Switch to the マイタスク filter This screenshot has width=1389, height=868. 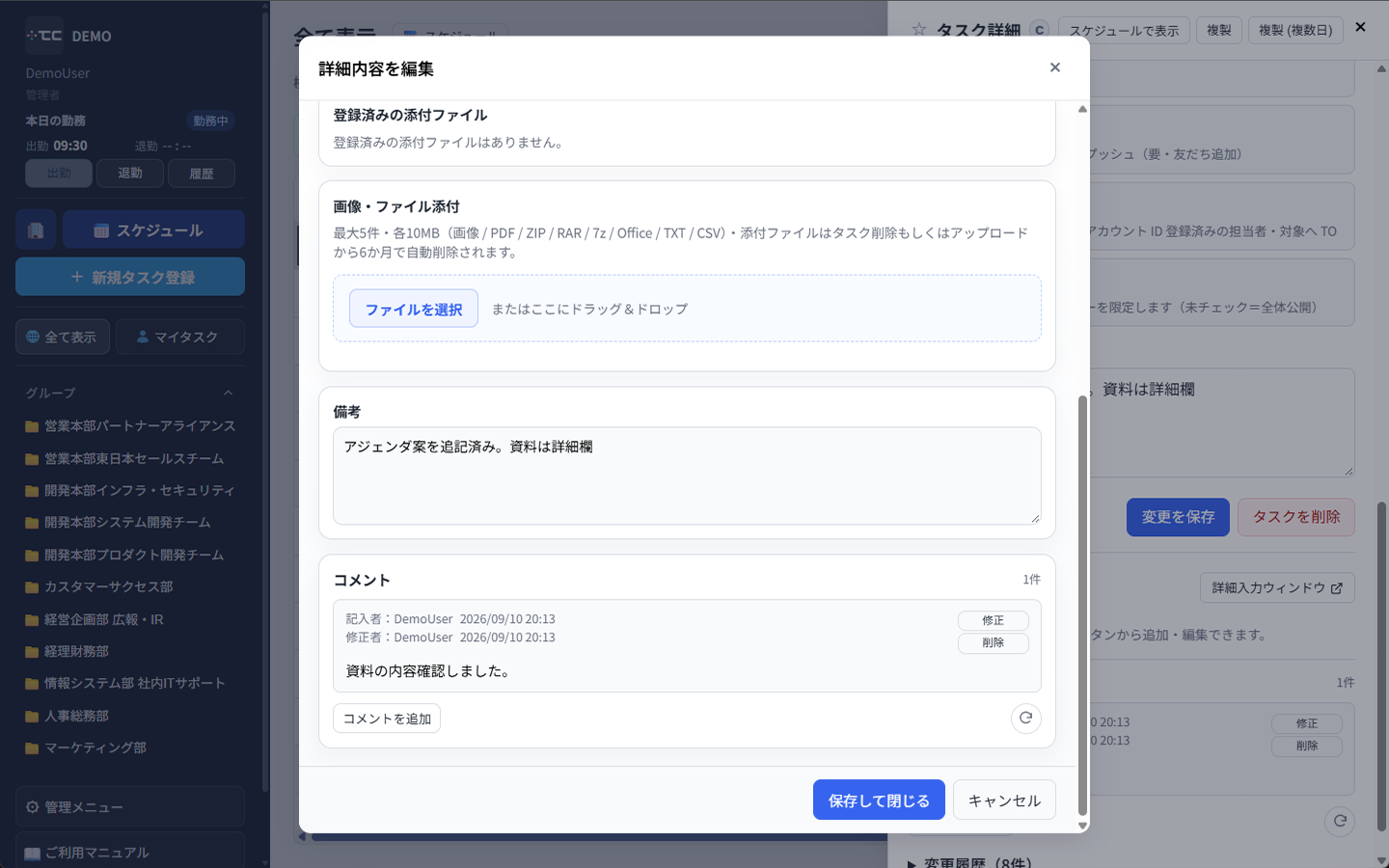180,337
